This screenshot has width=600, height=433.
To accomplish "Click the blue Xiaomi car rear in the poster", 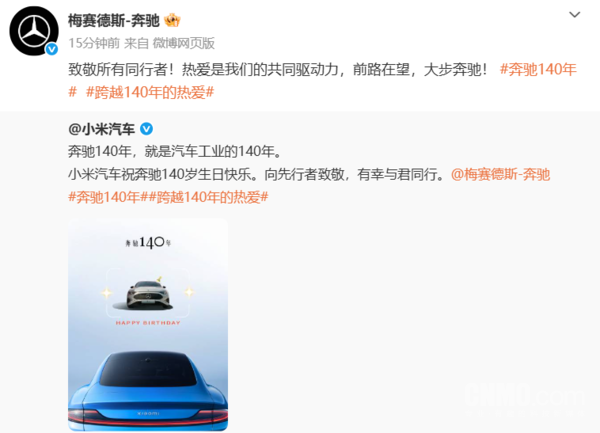I will [148, 390].
